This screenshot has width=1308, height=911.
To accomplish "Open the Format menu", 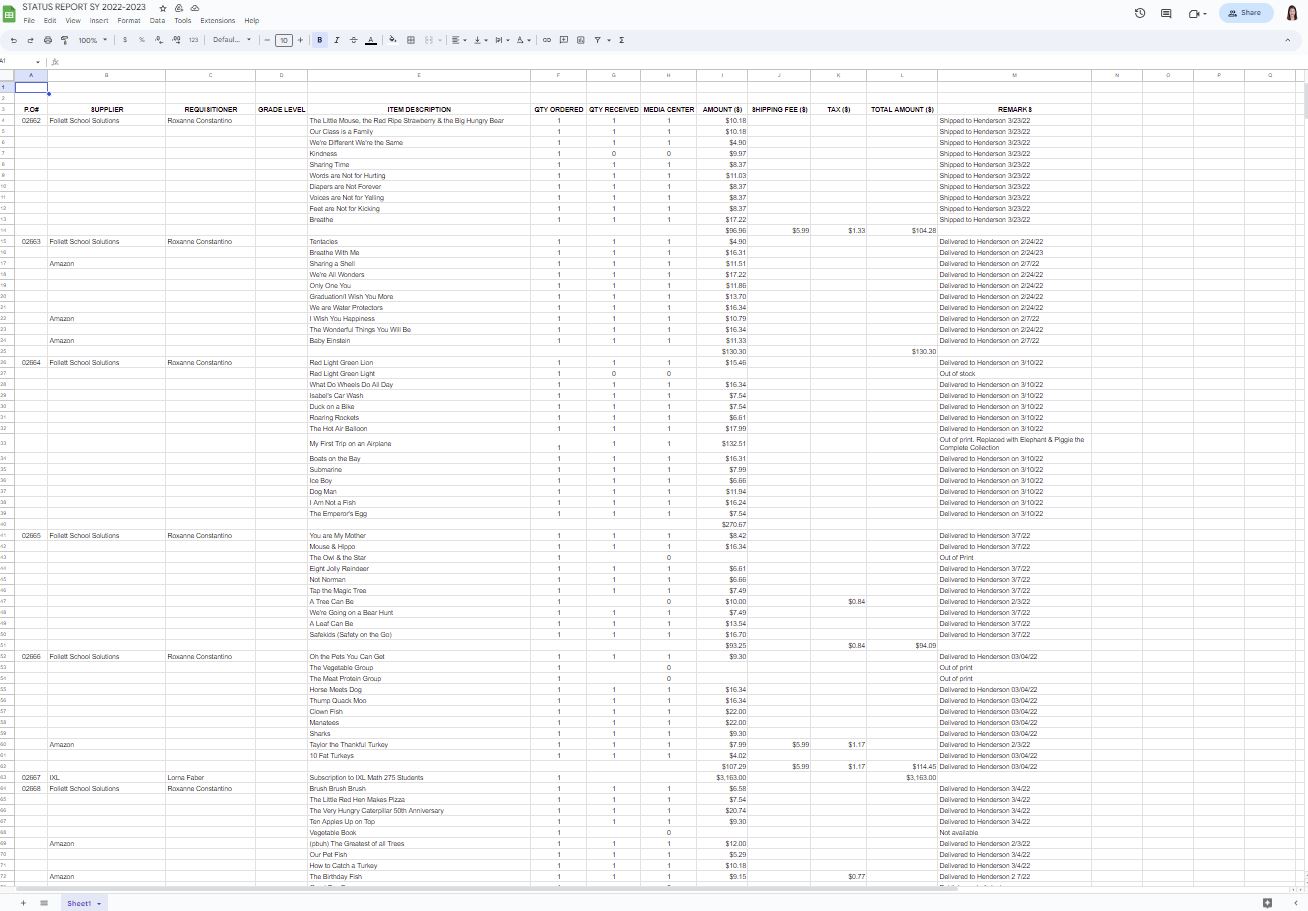I will point(128,20).
